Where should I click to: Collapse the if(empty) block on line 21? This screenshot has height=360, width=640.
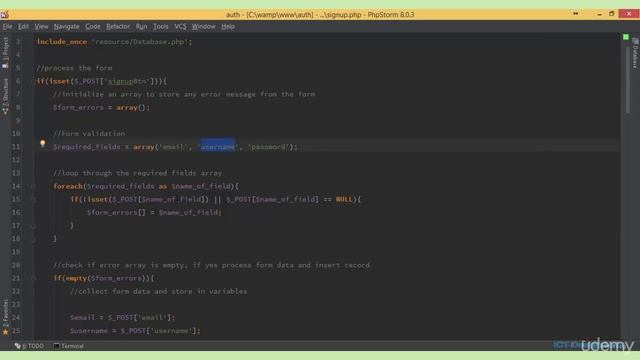click(x=33, y=278)
